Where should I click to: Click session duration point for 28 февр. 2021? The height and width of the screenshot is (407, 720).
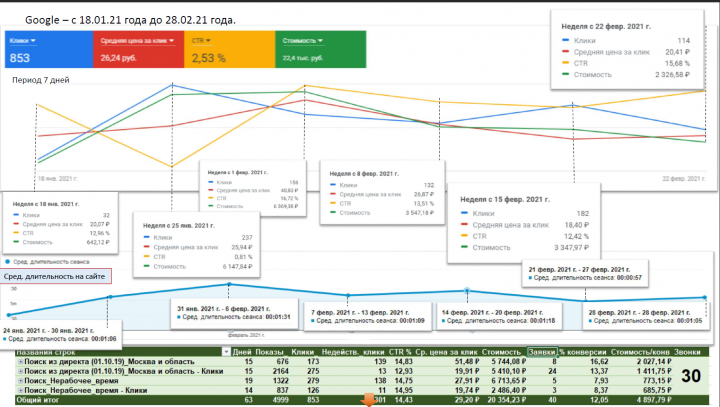click(x=705, y=298)
